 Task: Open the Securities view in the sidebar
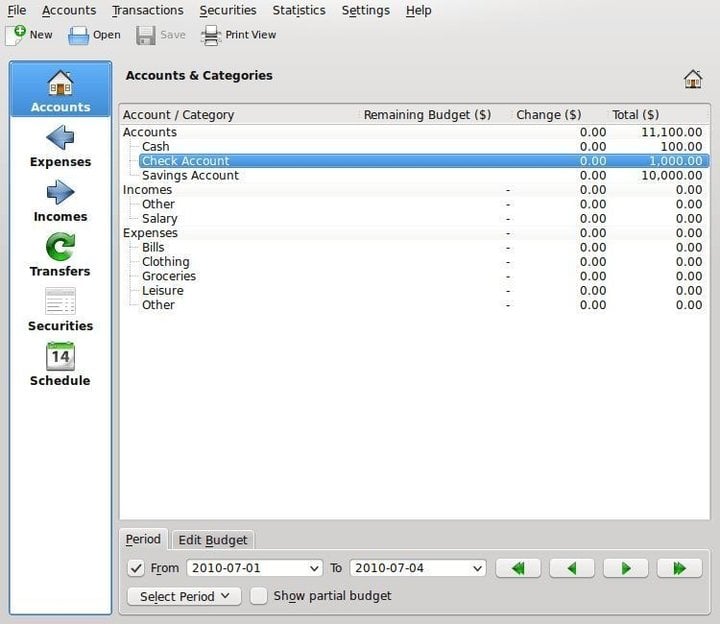(x=60, y=310)
